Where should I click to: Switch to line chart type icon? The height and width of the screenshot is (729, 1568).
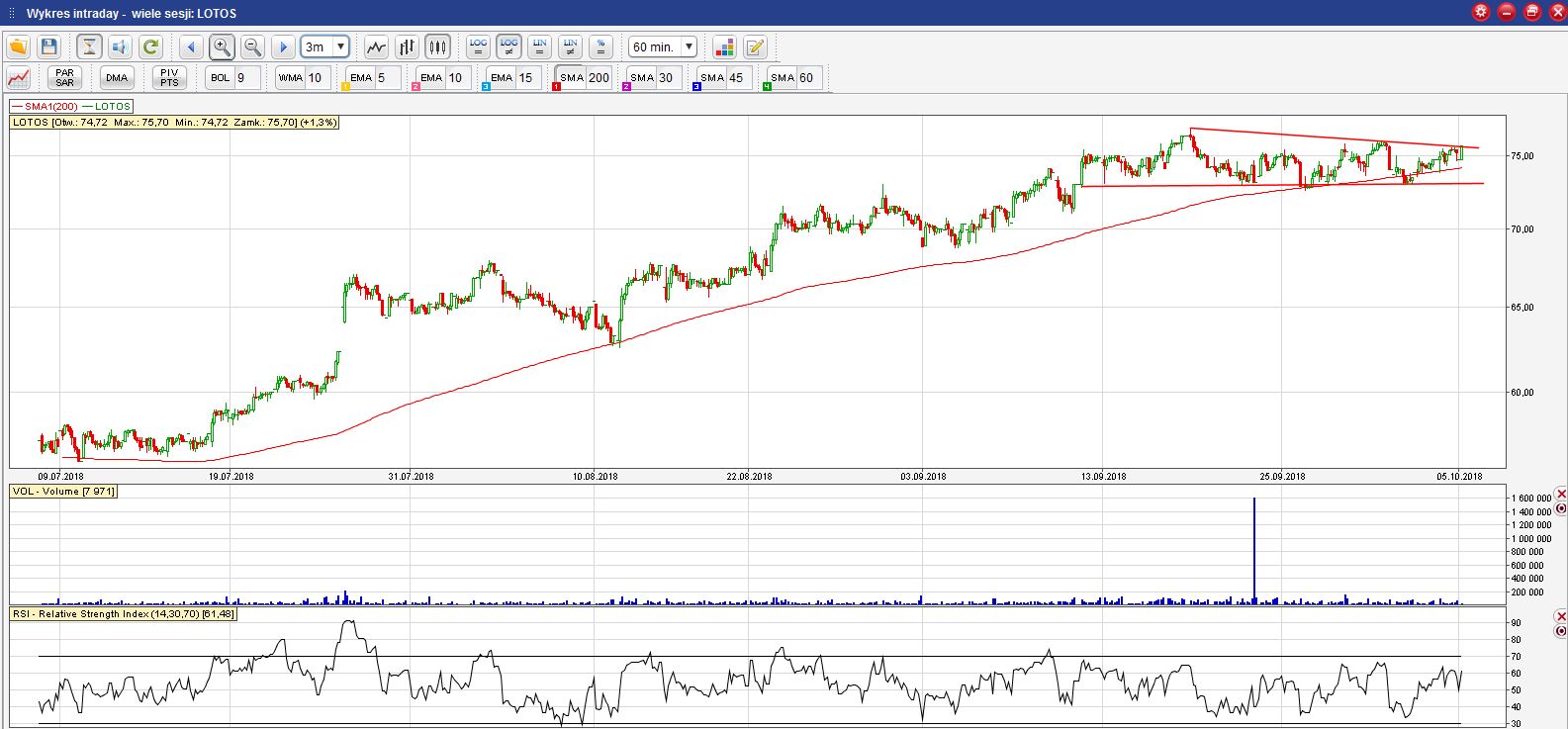coord(376,46)
